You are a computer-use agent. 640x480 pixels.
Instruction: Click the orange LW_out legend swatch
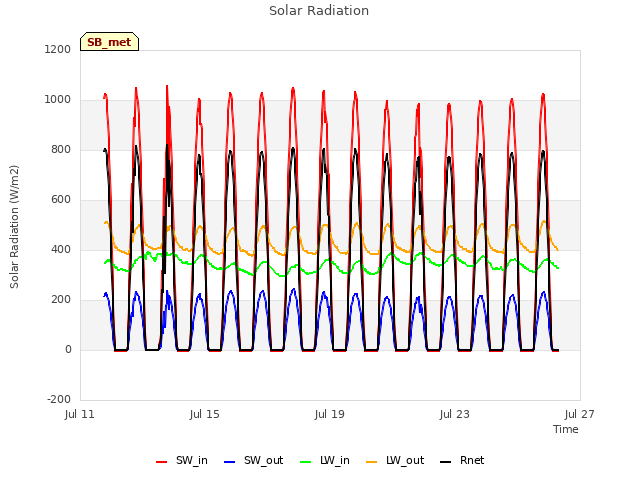pyautogui.click(x=372, y=462)
